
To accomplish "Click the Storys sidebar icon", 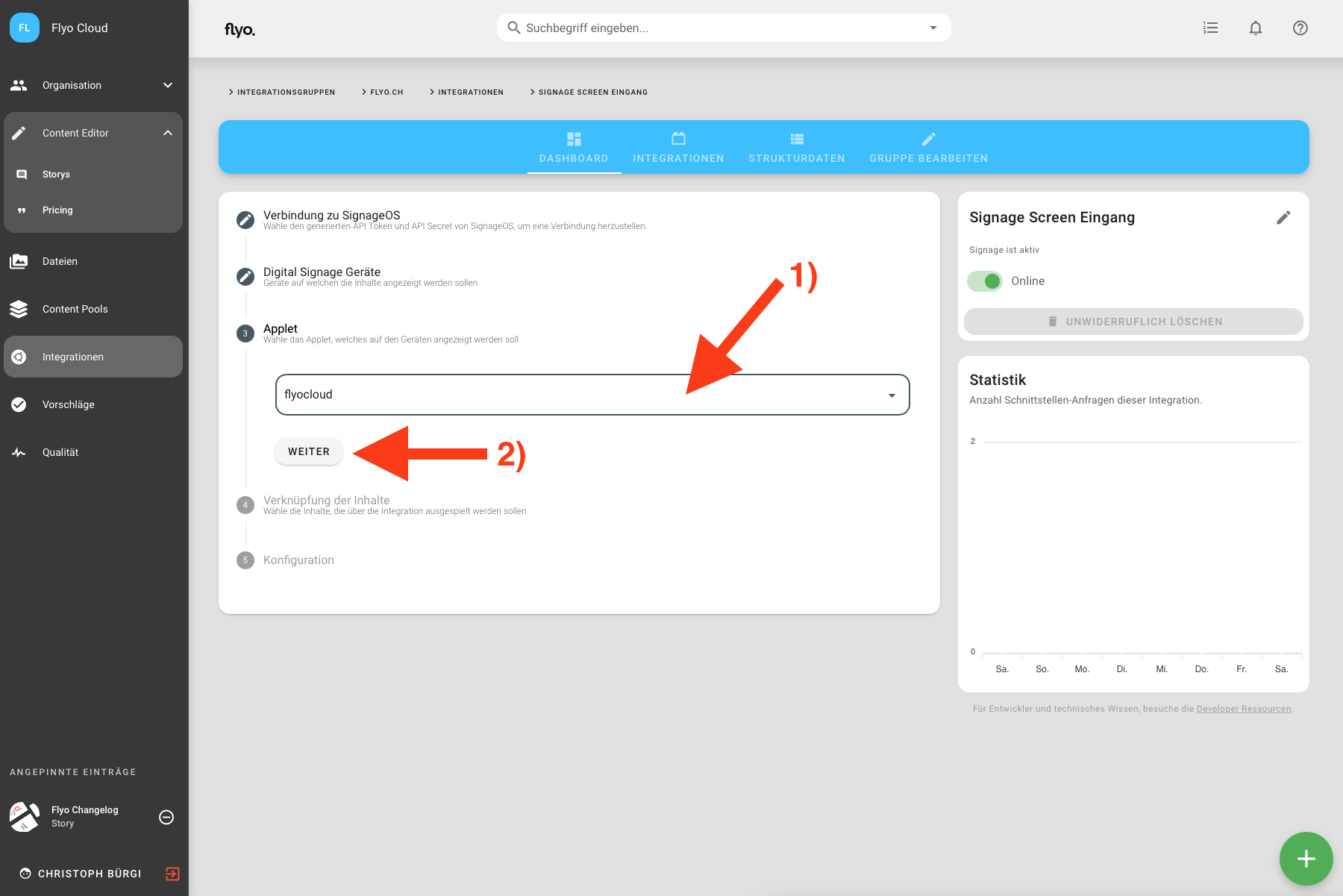I will click(x=22, y=175).
